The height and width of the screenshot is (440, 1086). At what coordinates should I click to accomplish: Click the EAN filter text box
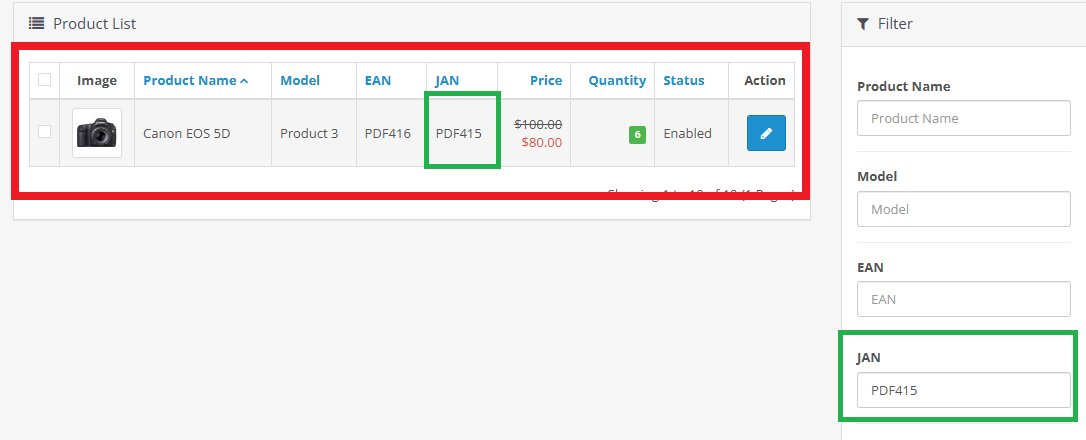(x=964, y=299)
